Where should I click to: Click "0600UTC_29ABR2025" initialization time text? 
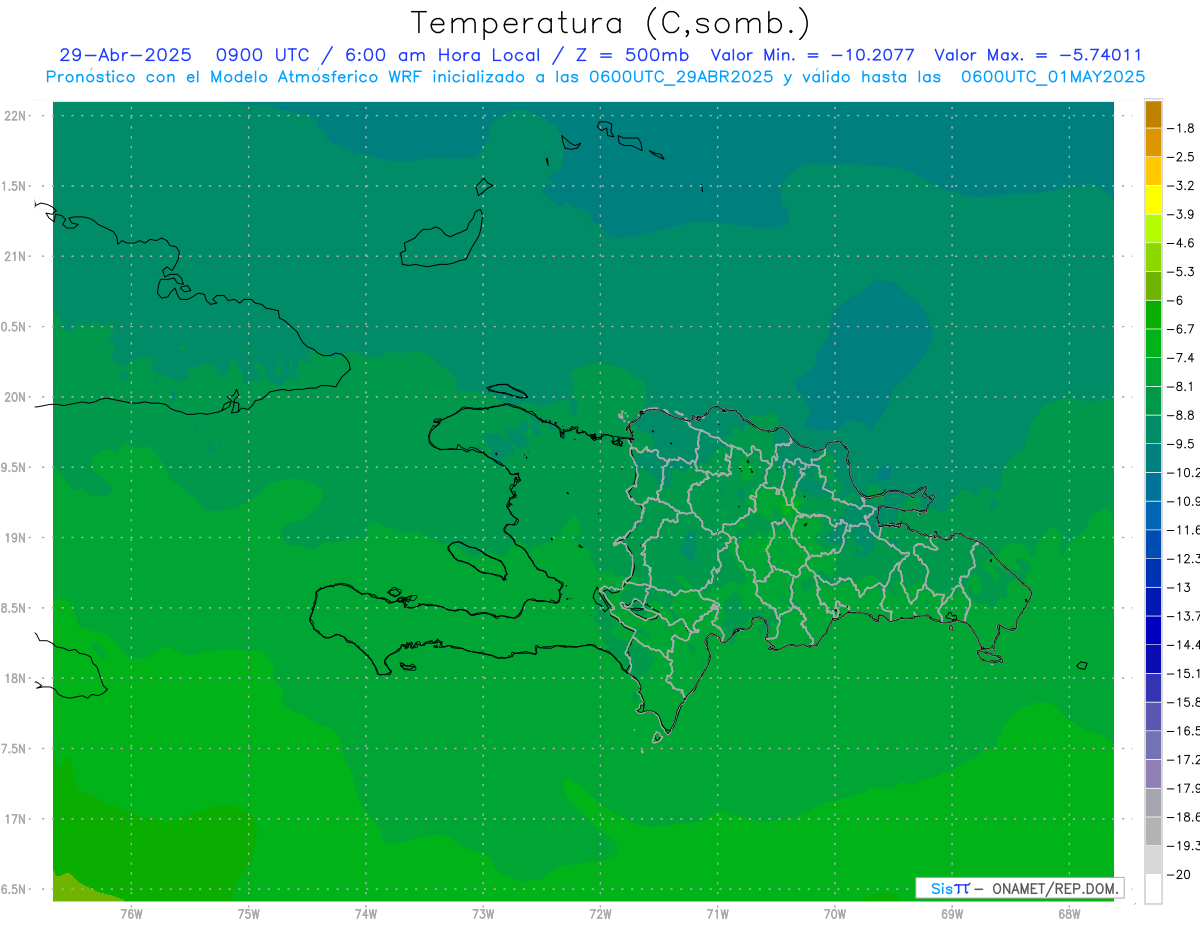pos(681,77)
